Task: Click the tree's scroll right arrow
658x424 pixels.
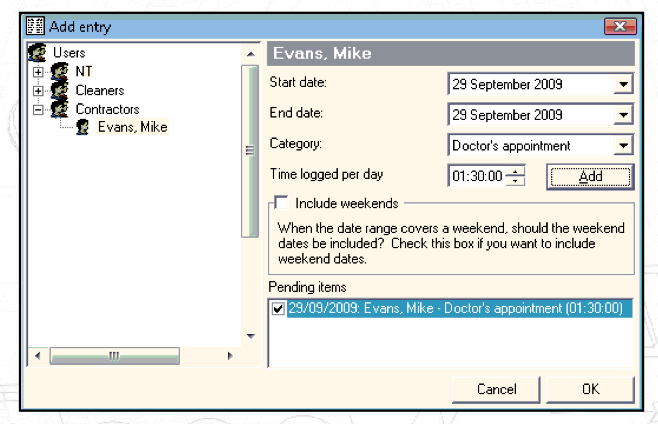Action: click(x=230, y=356)
